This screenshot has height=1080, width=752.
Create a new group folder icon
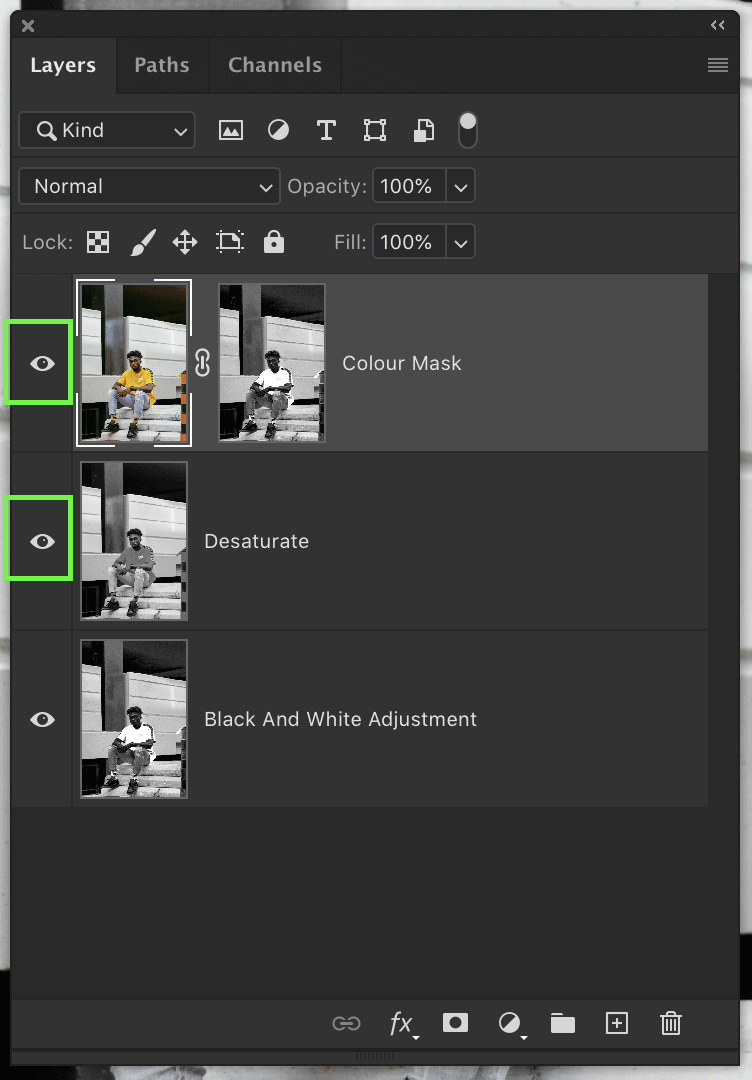pos(563,1024)
